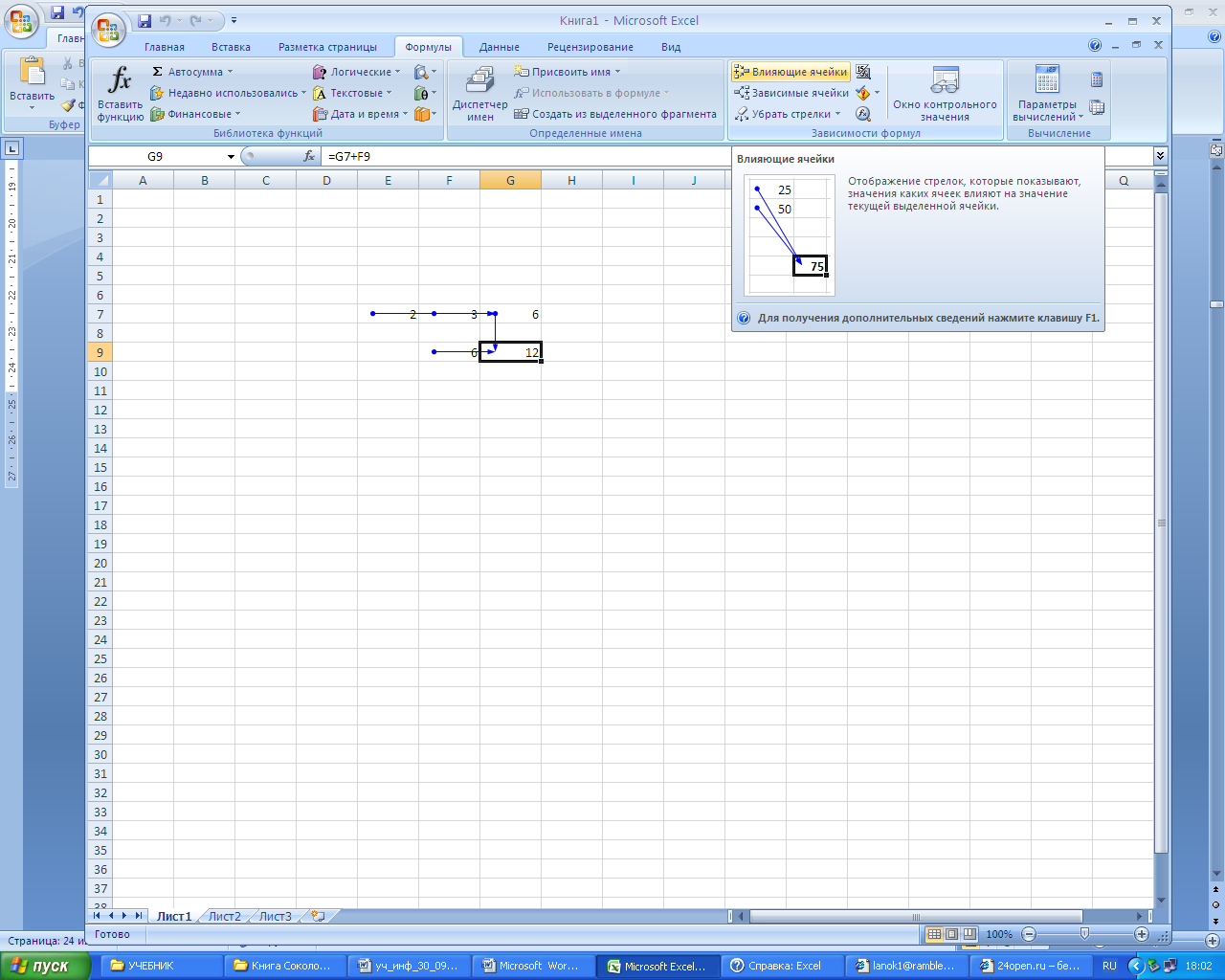This screenshot has height=980, width=1225.
Task: Click the Insert Function fx button in ribbon
Action: (120, 94)
